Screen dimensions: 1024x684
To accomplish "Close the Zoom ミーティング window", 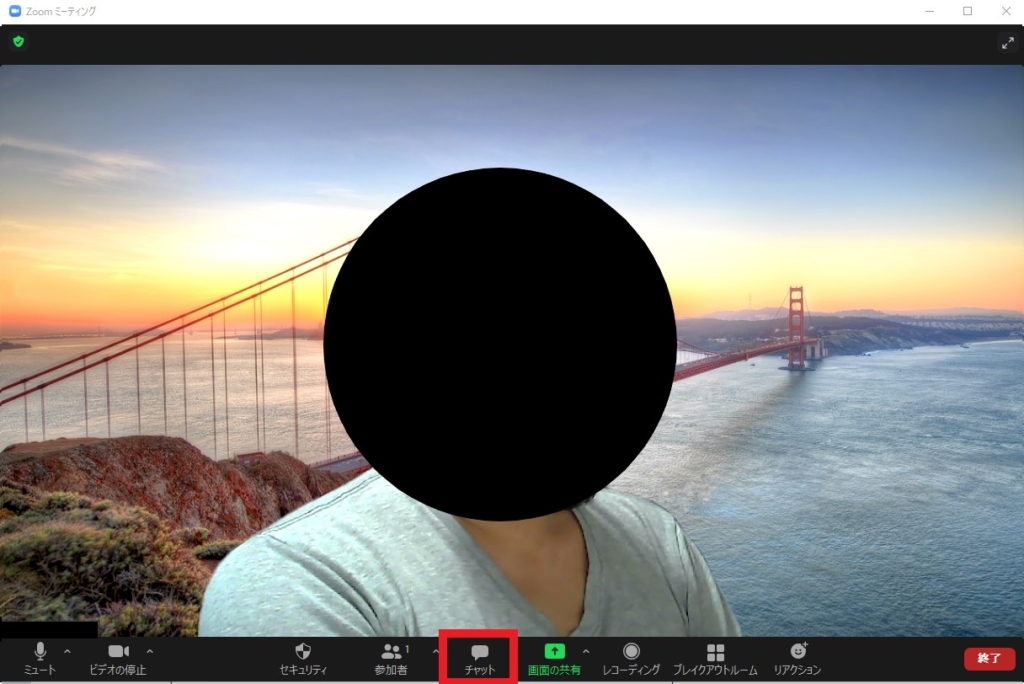I will pos(1006,11).
